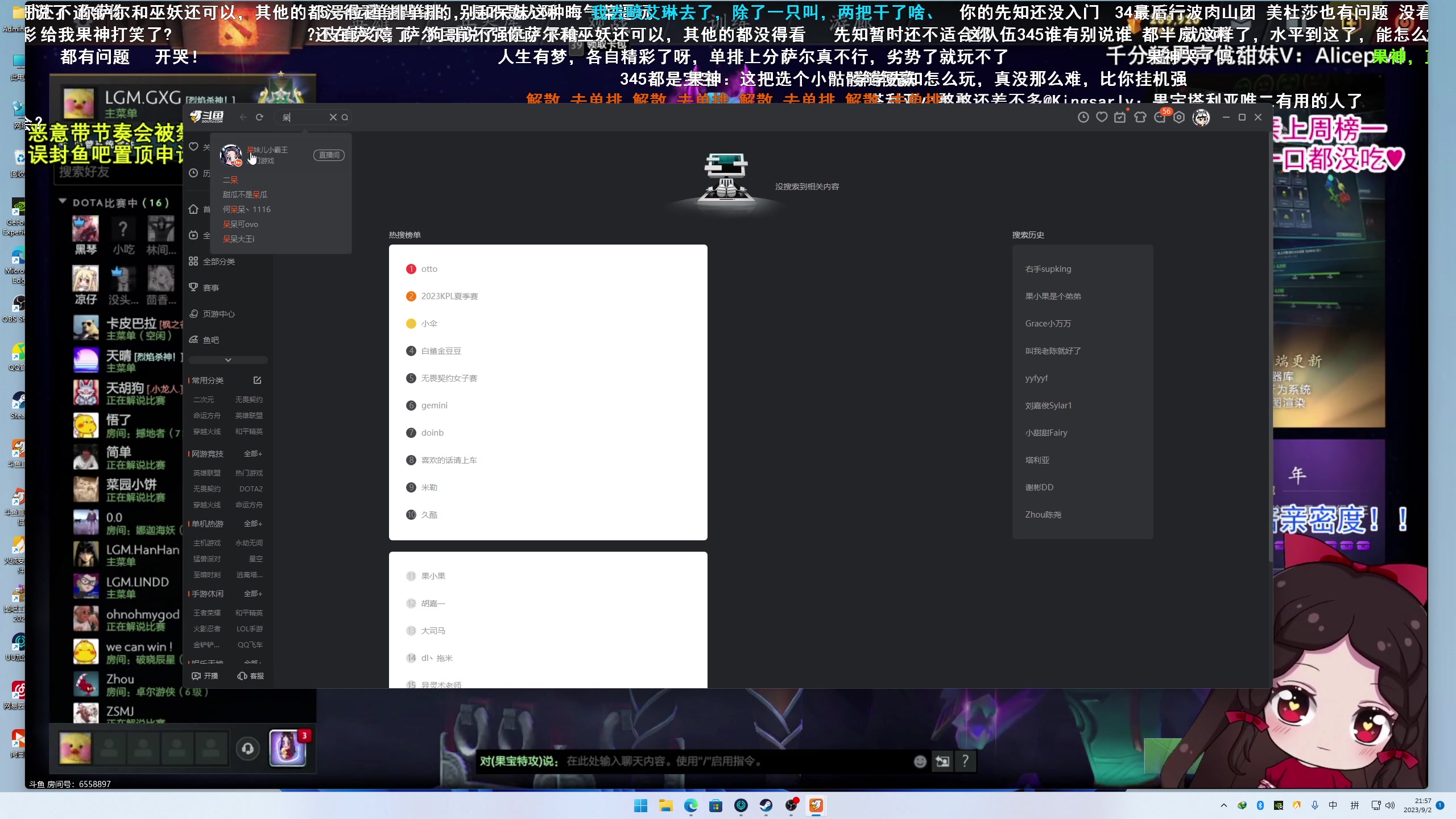Select search history Grace小万万
1456x819 pixels.
1048,324
